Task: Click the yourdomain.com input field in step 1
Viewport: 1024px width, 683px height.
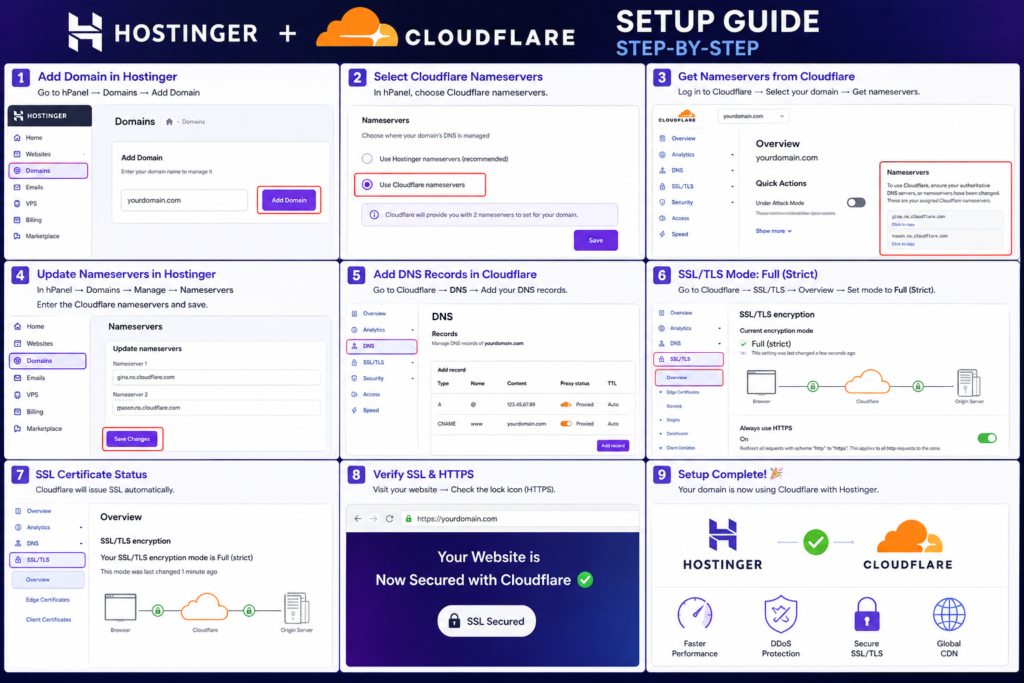Action: pyautogui.click(x=184, y=200)
